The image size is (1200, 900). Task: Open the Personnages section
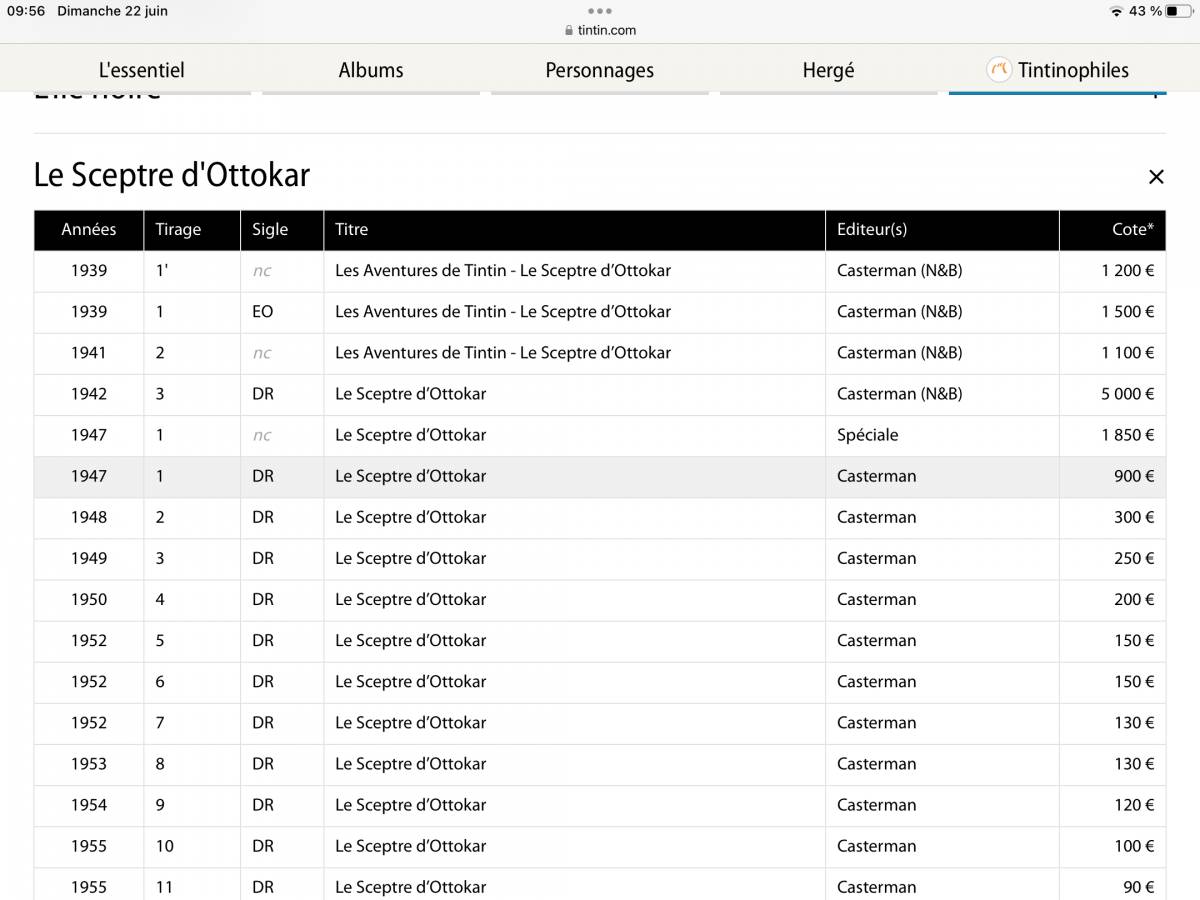[599, 70]
